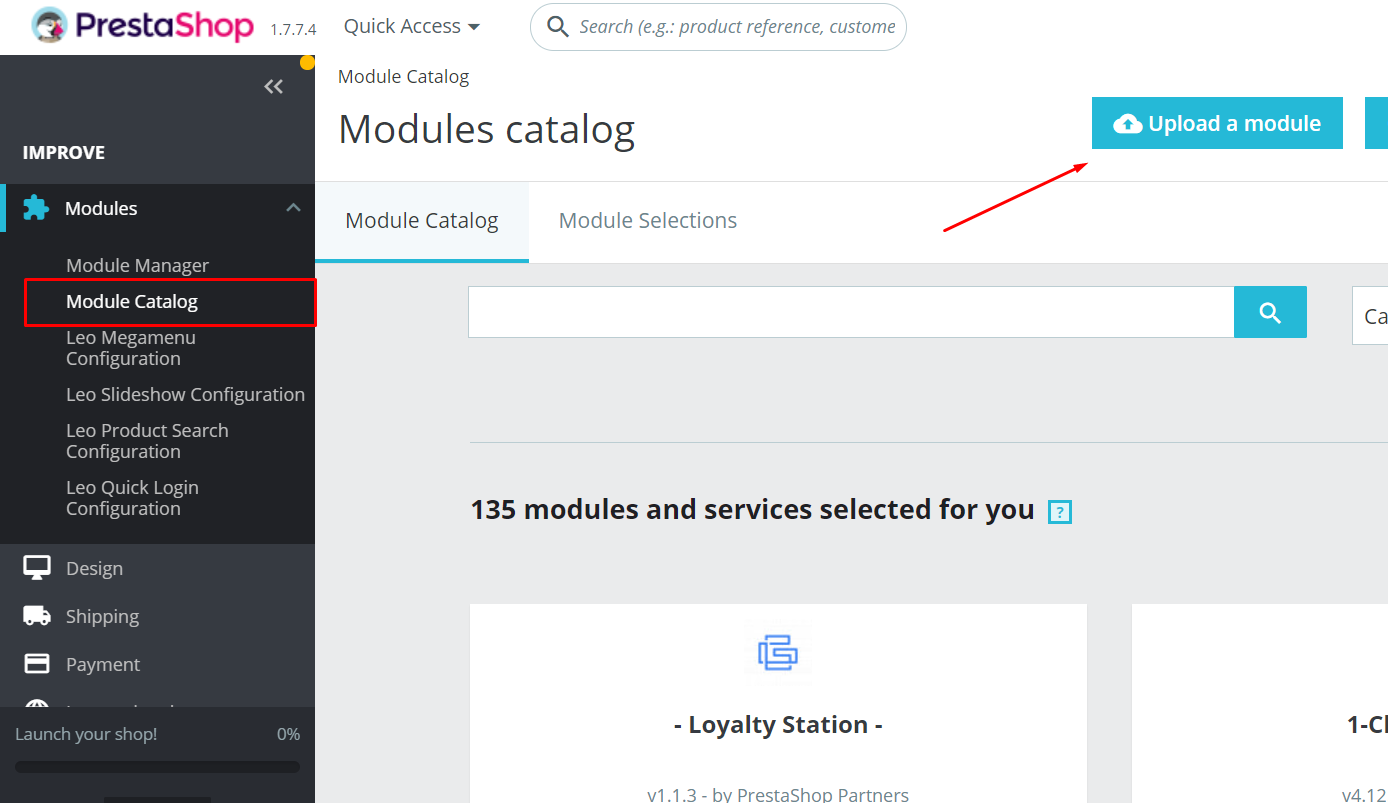Screen dimensions: 1388x803
Task: Open Payment using the card icon
Action: click(x=36, y=663)
